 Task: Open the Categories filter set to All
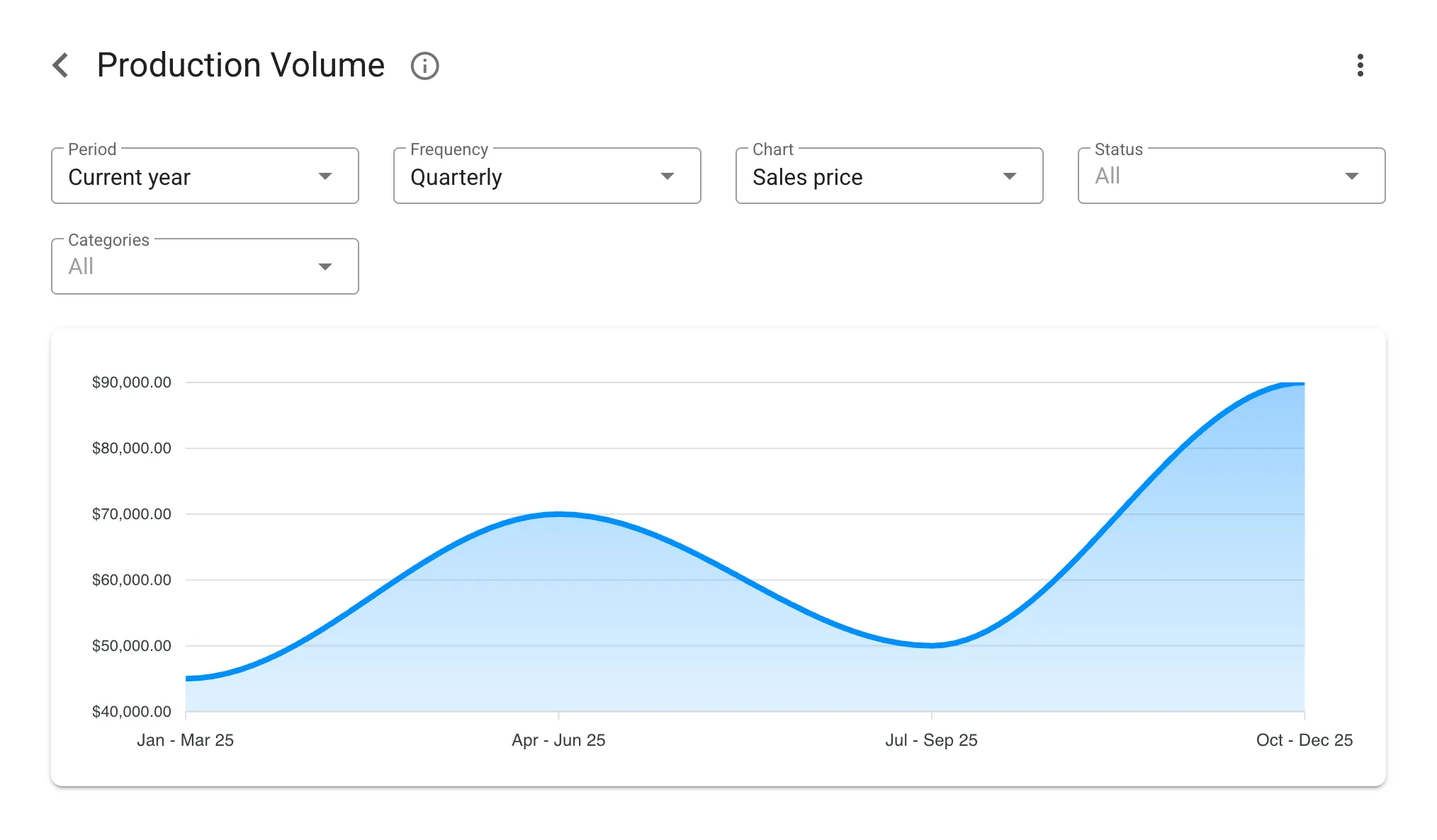[x=204, y=266]
